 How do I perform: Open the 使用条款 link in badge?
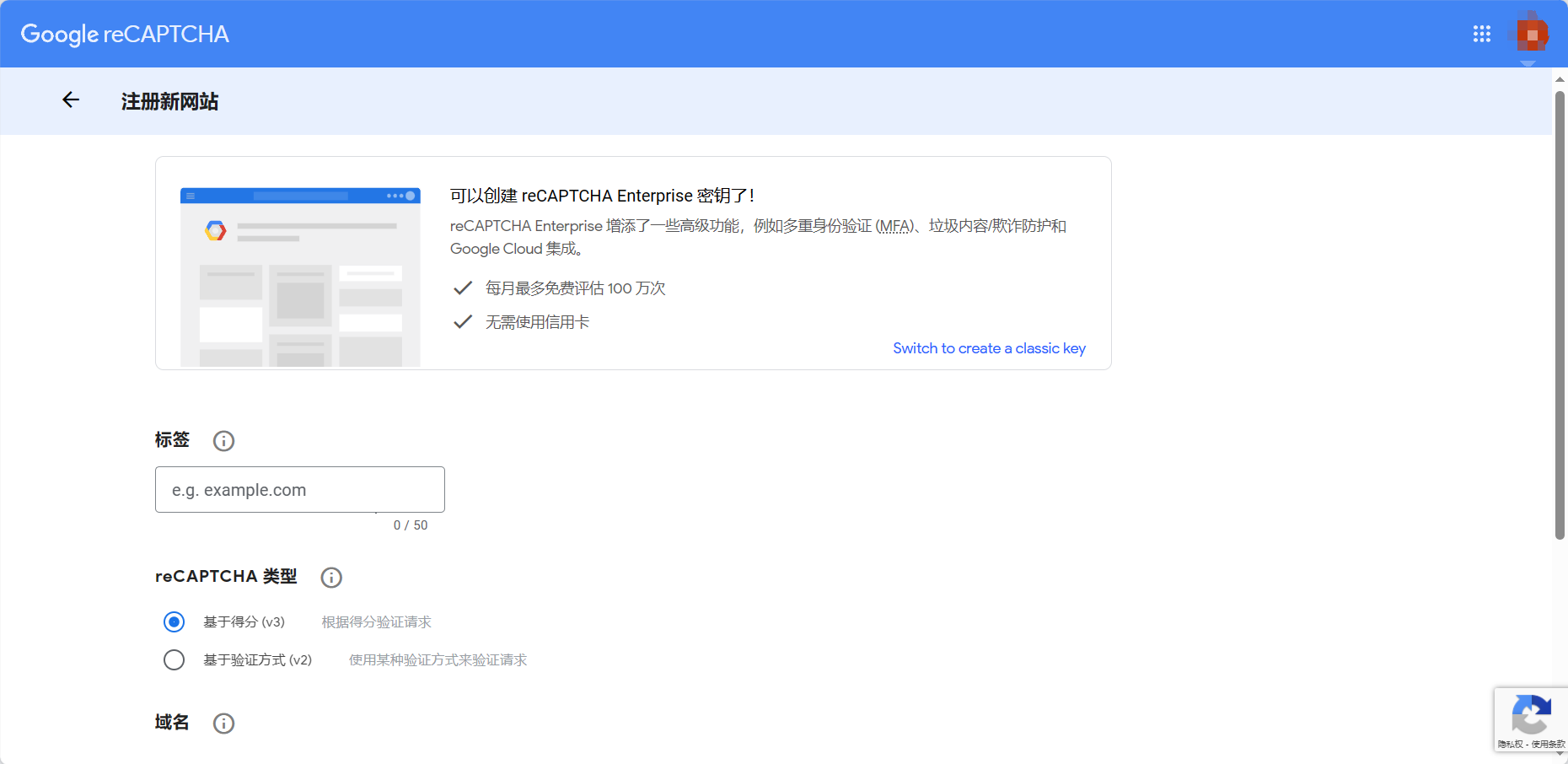point(1548,745)
